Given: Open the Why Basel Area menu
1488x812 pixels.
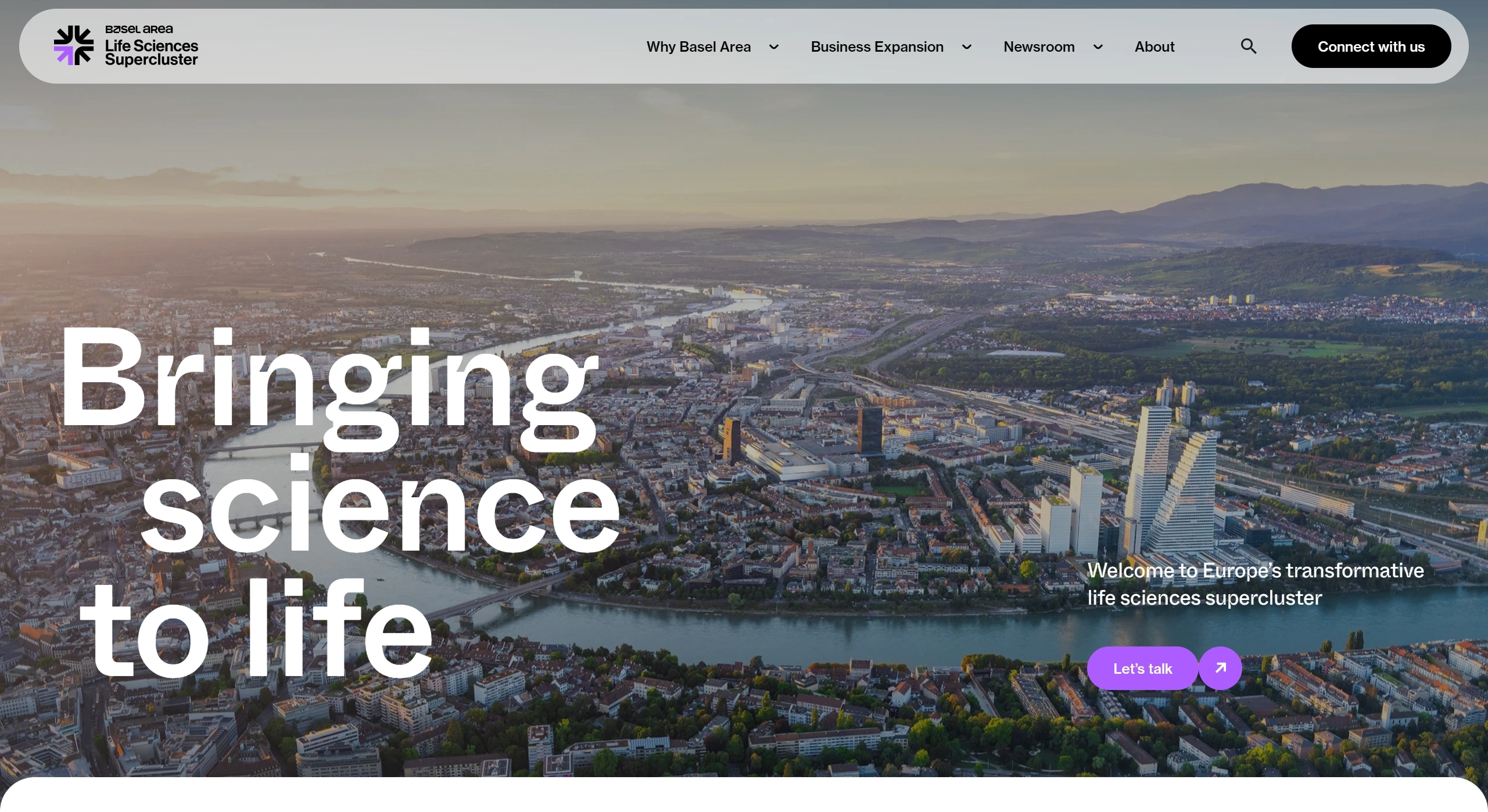Looking at the screenshot, I should pos(698,46).
